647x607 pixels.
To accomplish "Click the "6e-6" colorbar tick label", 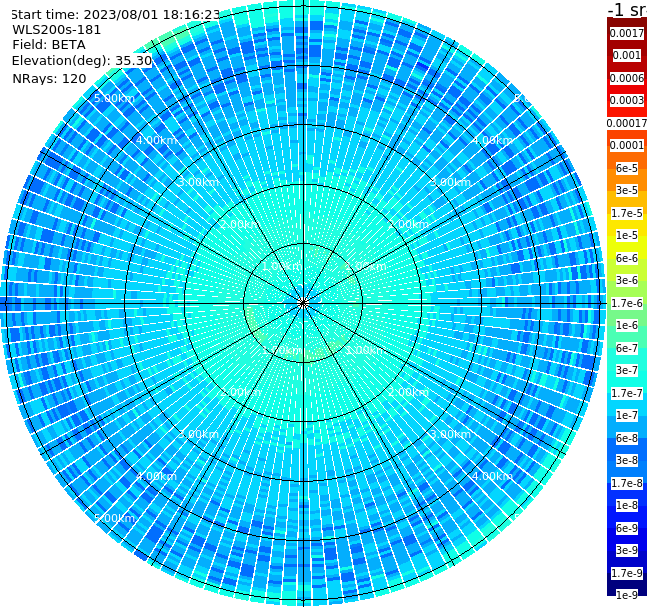I will tap(627, 258).
